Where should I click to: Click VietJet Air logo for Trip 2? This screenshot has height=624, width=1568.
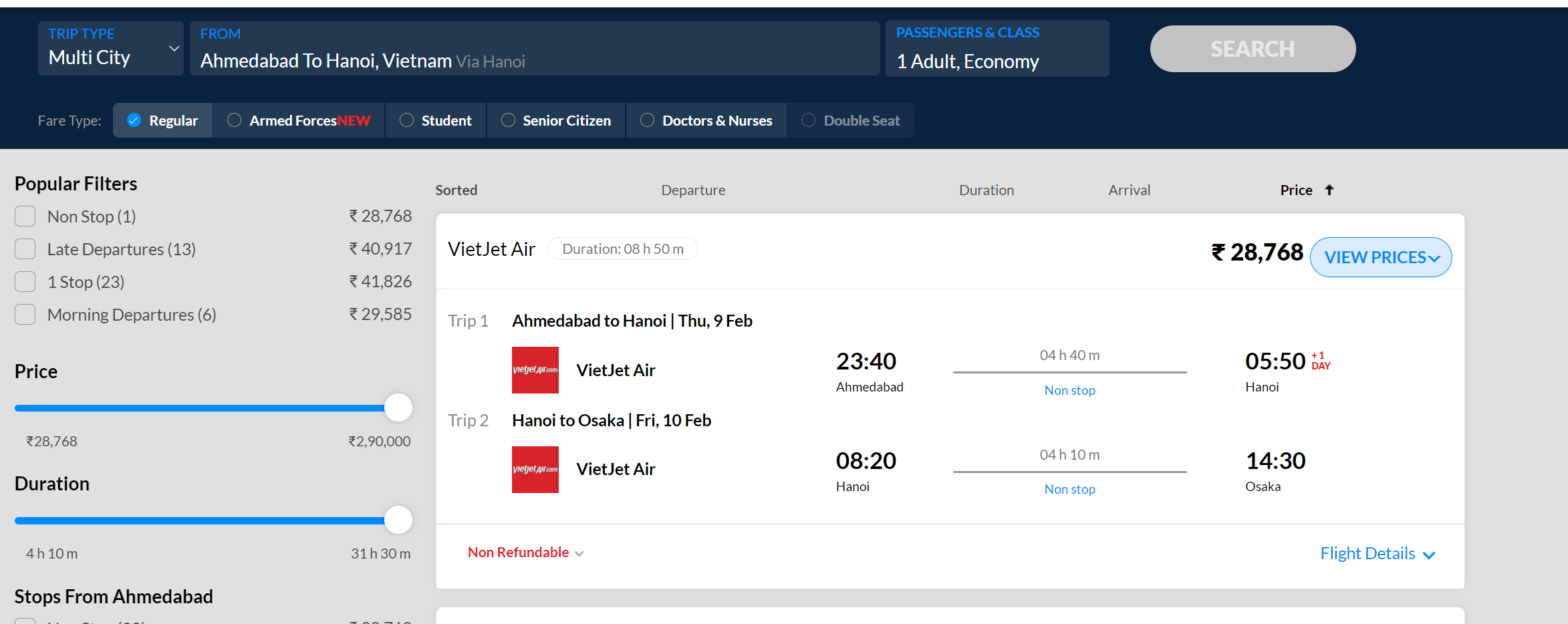[x=535, y=470]
